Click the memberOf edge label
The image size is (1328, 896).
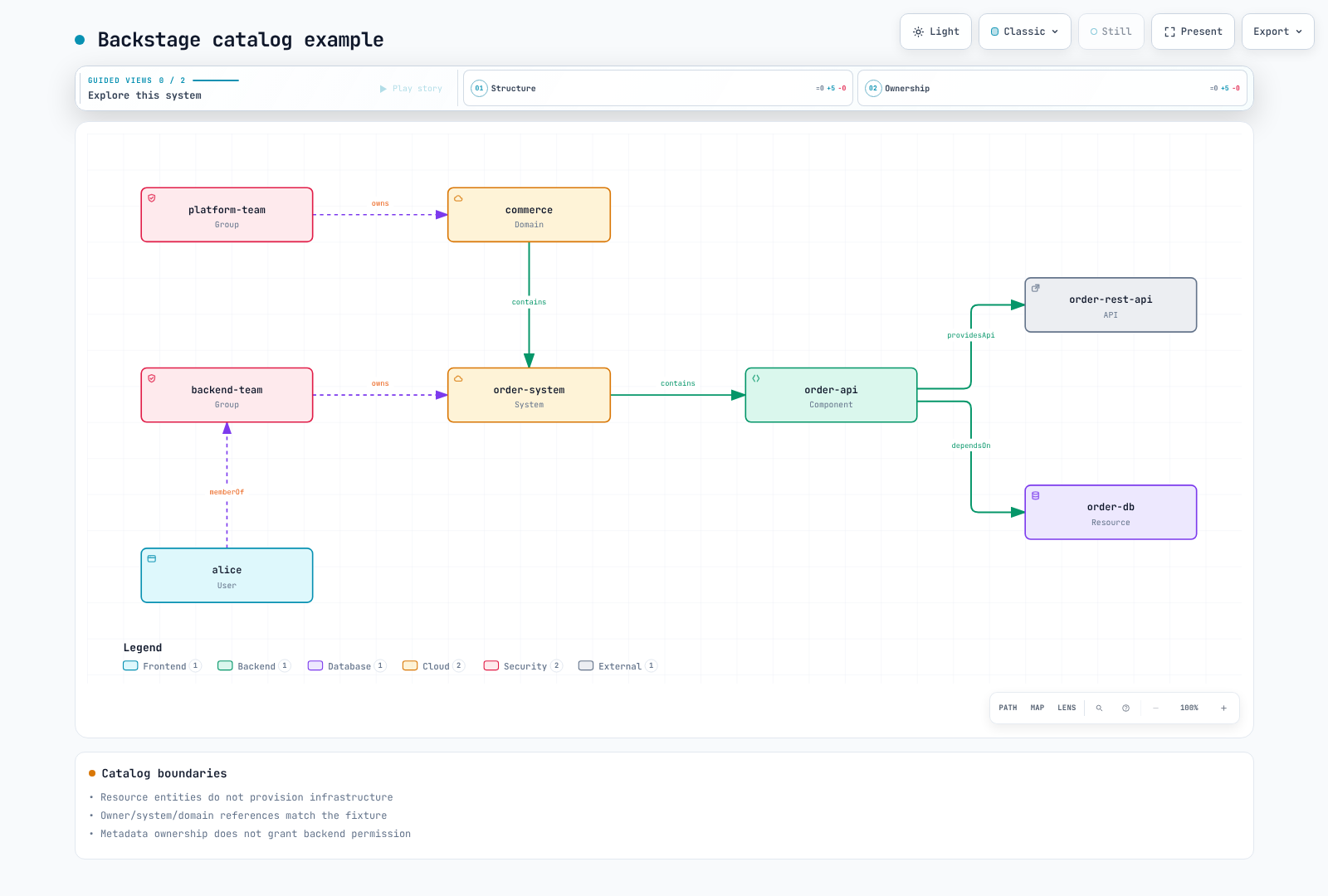pyautogui.click(x=227, y=492)
